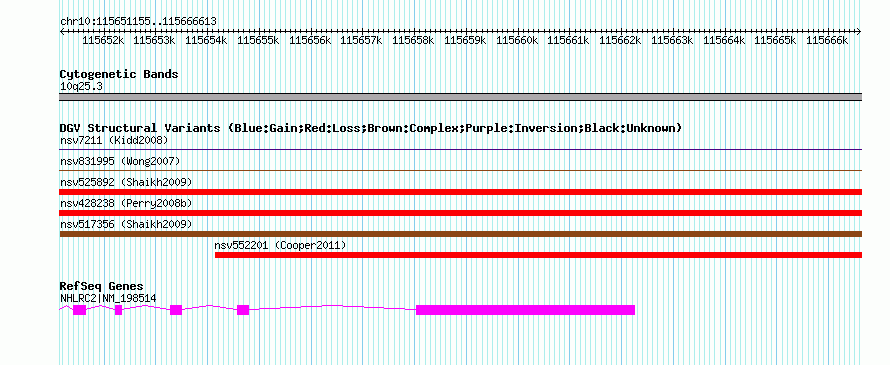Screen dimensions: 890x365
Task: Click the 115659k ruler tick label
Action: pos(465,40)
